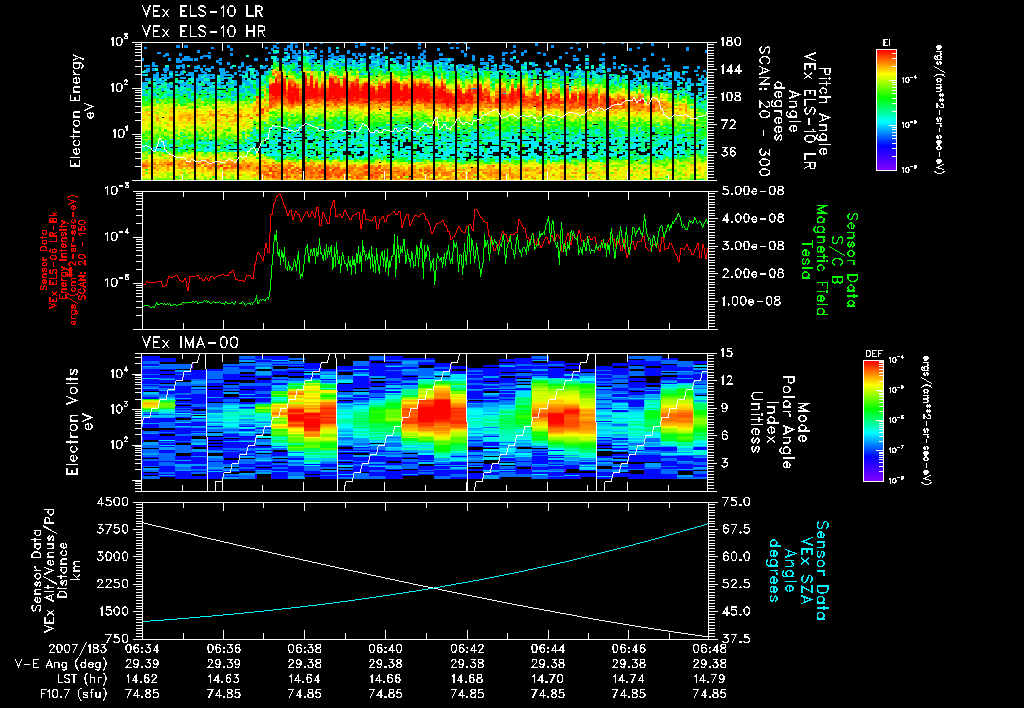Click the 750 km altitude tick

[x=117, y=638]
